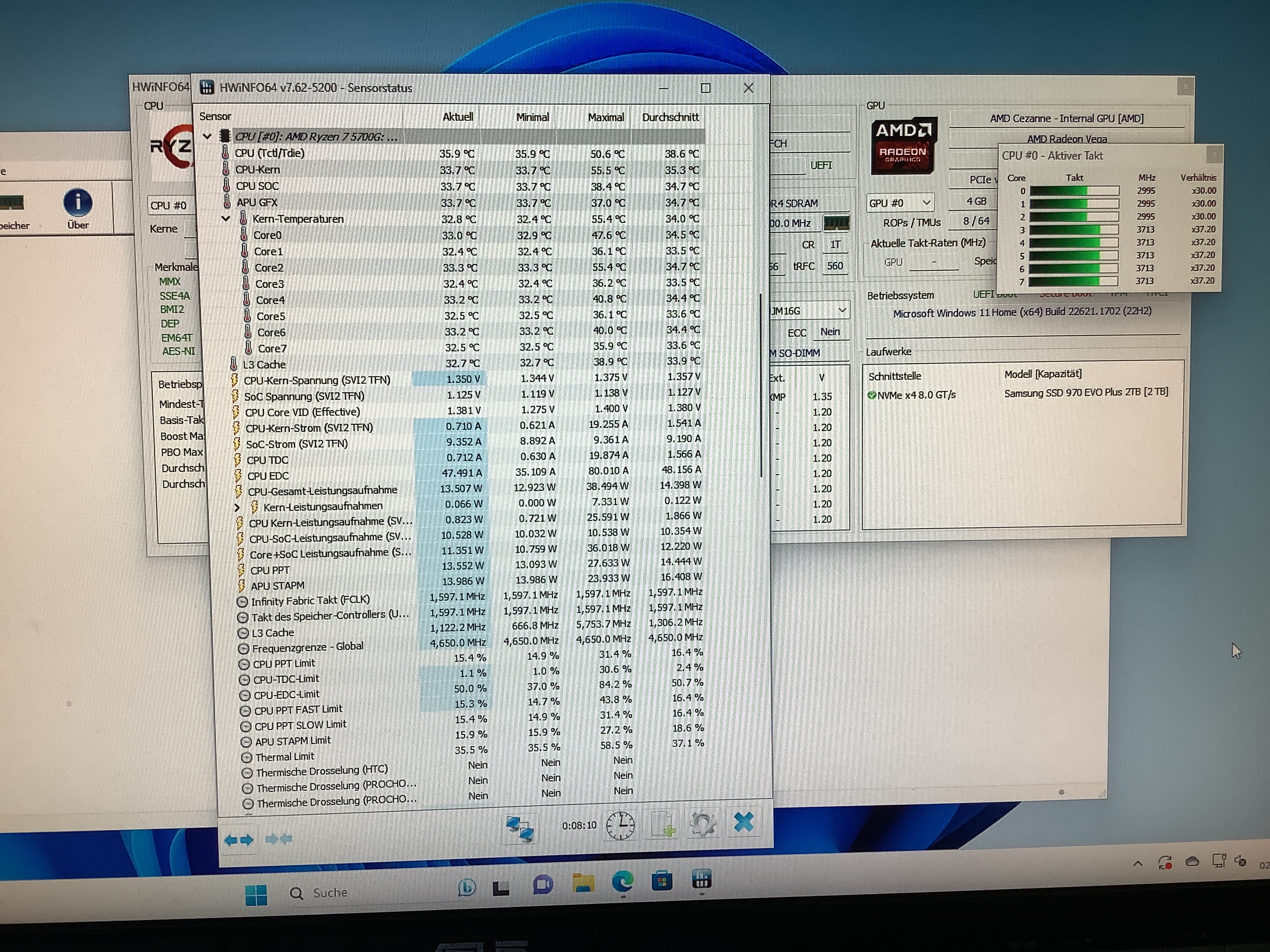Click the Suche taskbar search field
The height and width of the screenshot is (952, 1270).
point(330,893)
